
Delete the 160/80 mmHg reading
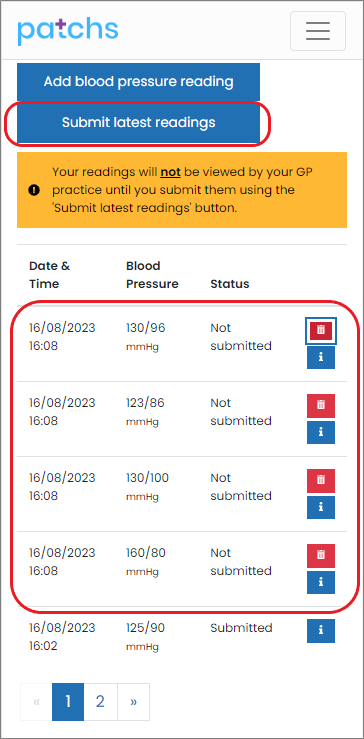click(321, 556)
